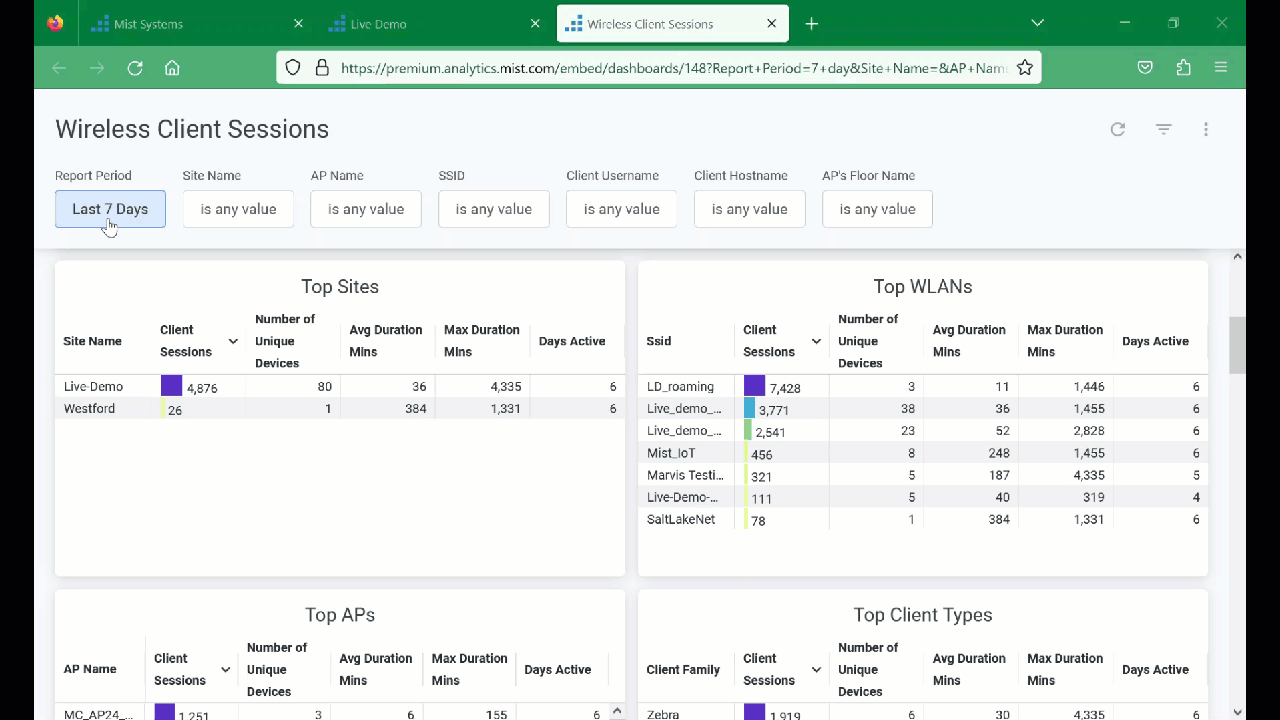This screenshot has width=1280, height=720.
Task: Toggle the dashboard filters icon
Action: pyautogui.click(x=1163, y=129)
